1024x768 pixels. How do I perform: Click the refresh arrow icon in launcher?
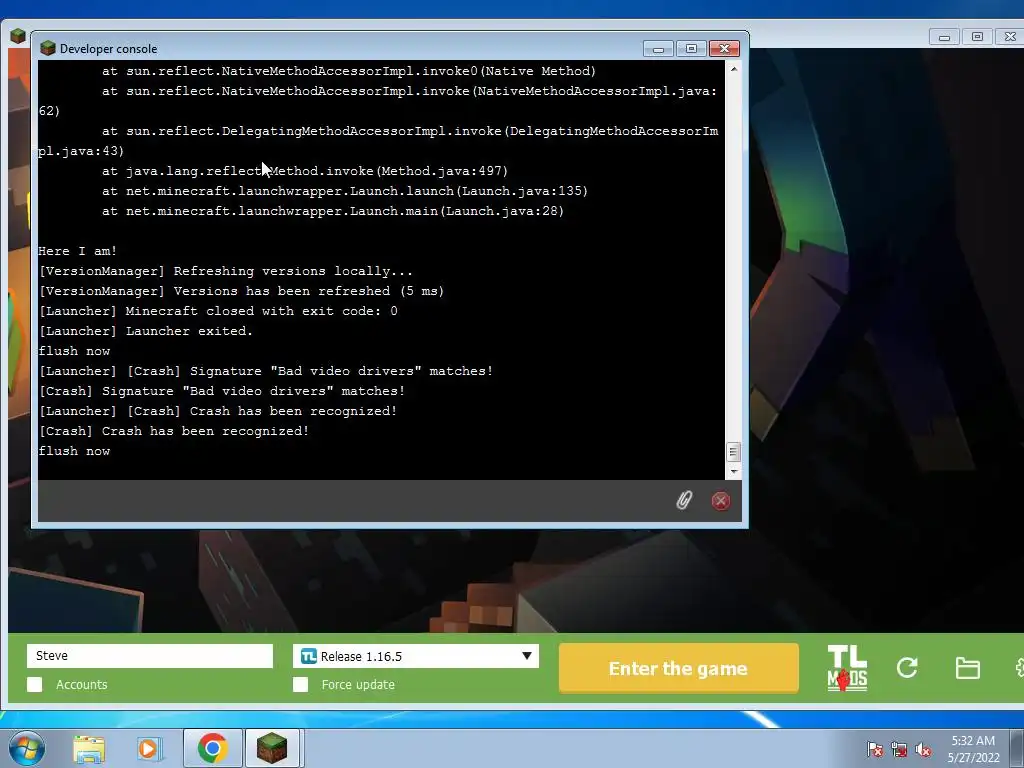coord(907,667)
